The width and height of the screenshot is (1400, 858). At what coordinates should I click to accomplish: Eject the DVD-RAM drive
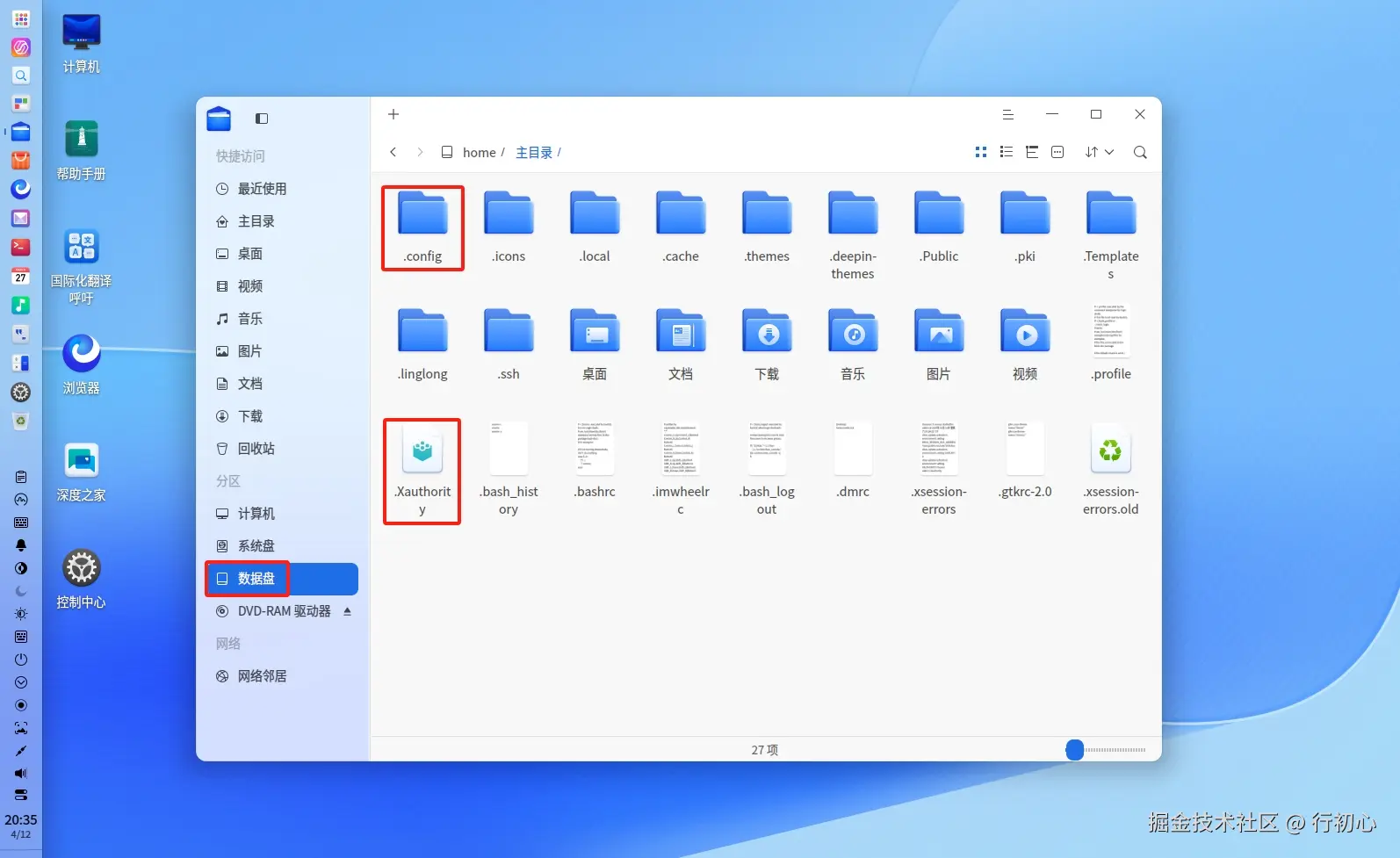coord(347,611)
